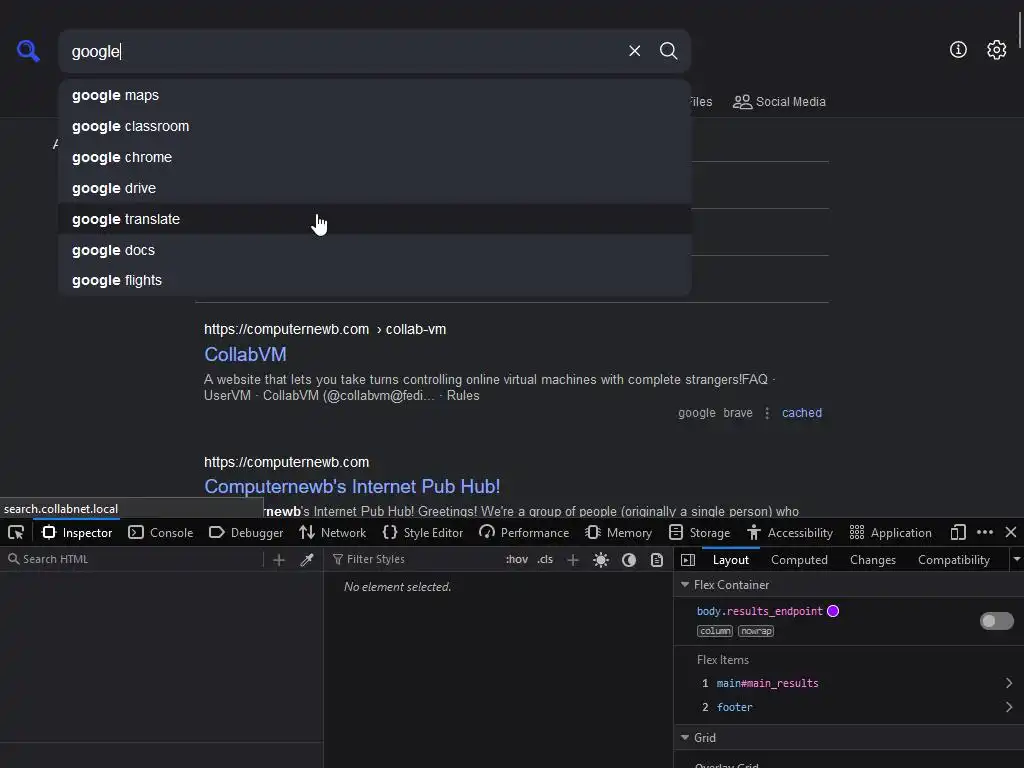Screen dimensions: 1024x768
Task: Open cached version of CollabVM result
Action: pos(802,413)
